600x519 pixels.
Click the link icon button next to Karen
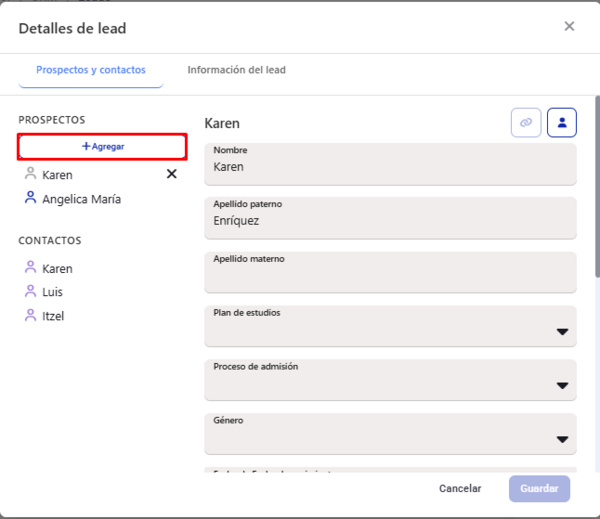coord(526,123)
